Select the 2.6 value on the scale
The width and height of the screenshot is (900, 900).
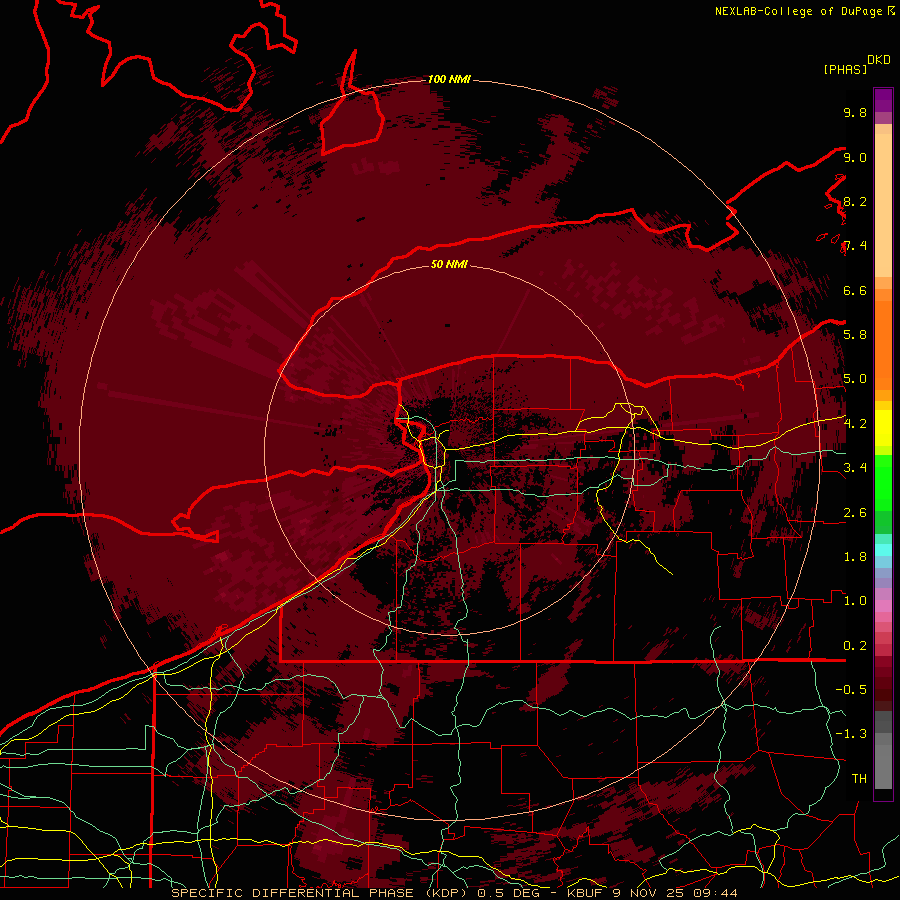855,513
